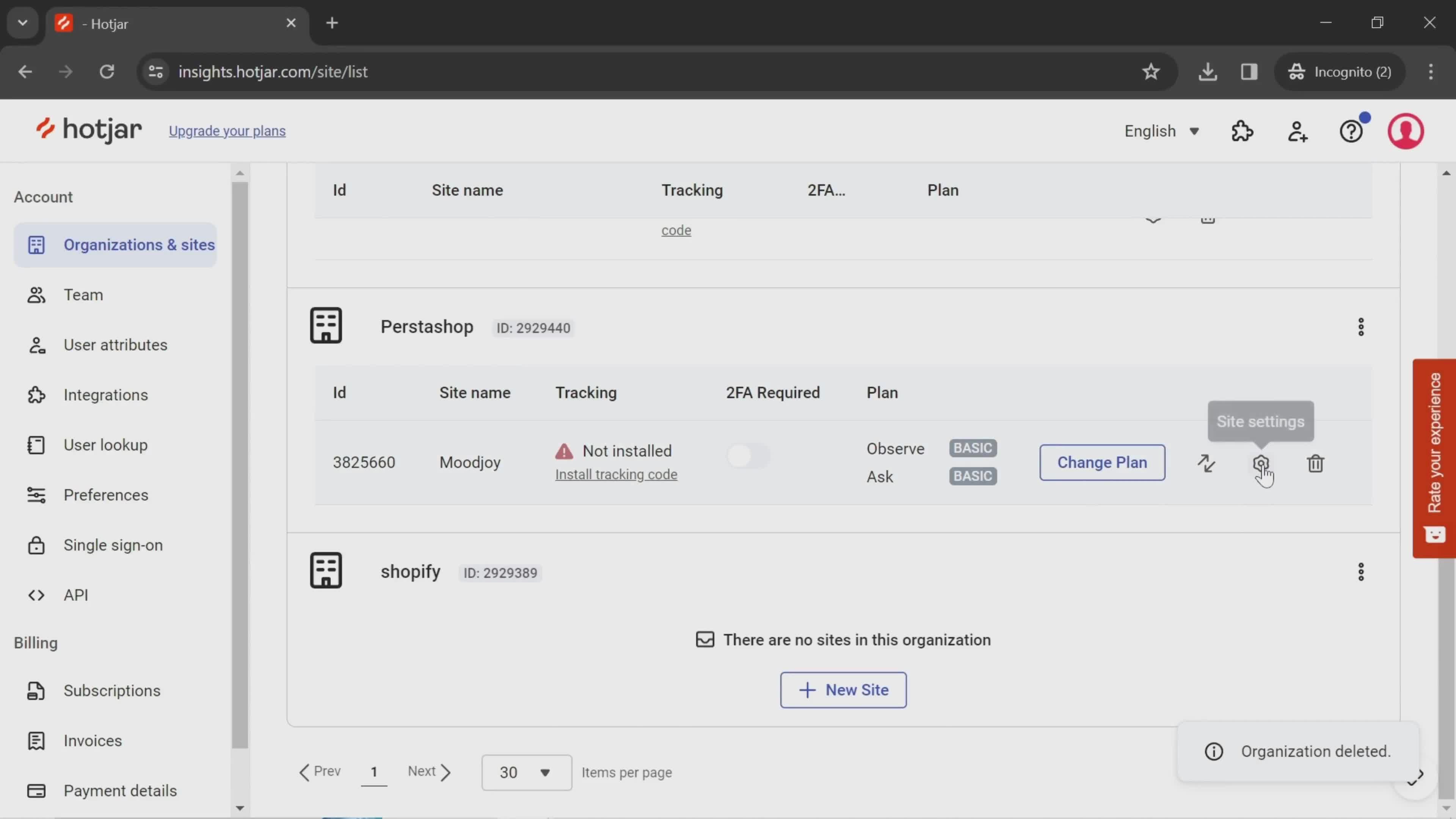Click the Rate your experience feedback tab

(x=1434, y=458)
